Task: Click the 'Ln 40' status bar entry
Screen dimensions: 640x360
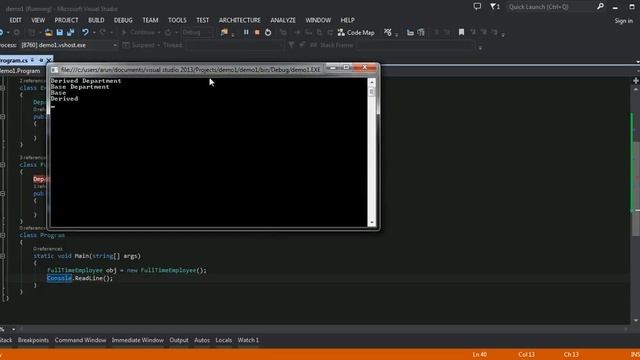Action: click(x=480, y=354)
